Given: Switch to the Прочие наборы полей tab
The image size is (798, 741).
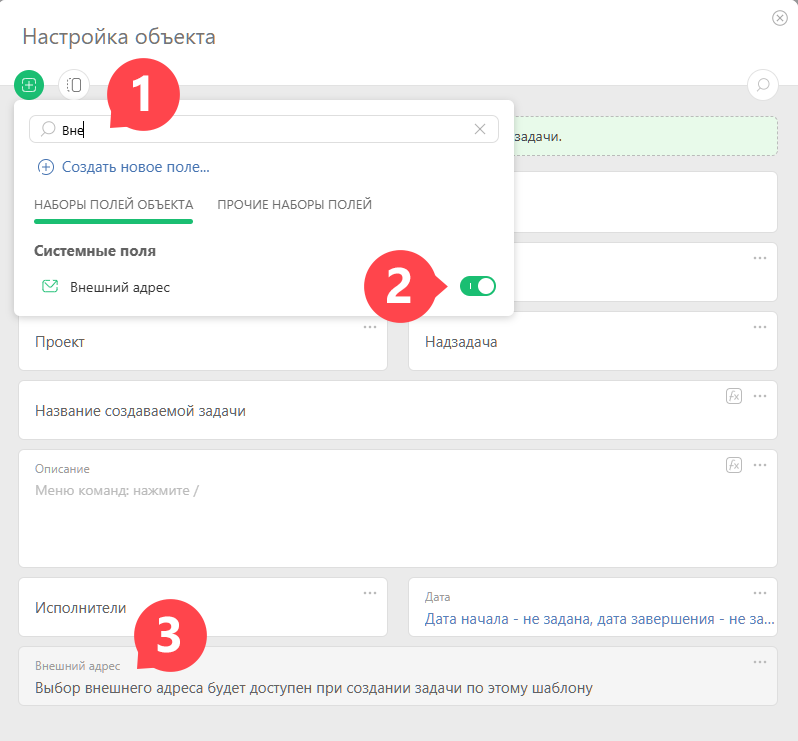Looking at the screenshot, I should pyautogui.click(x=294, y=205).
